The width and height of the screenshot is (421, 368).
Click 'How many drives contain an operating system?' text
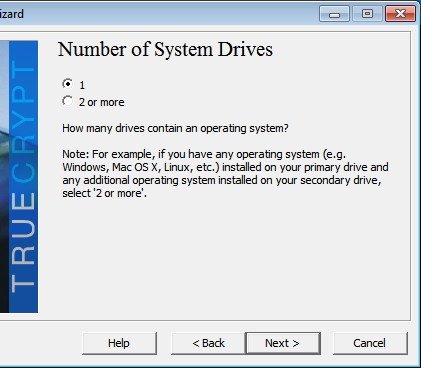click(175, 128)
